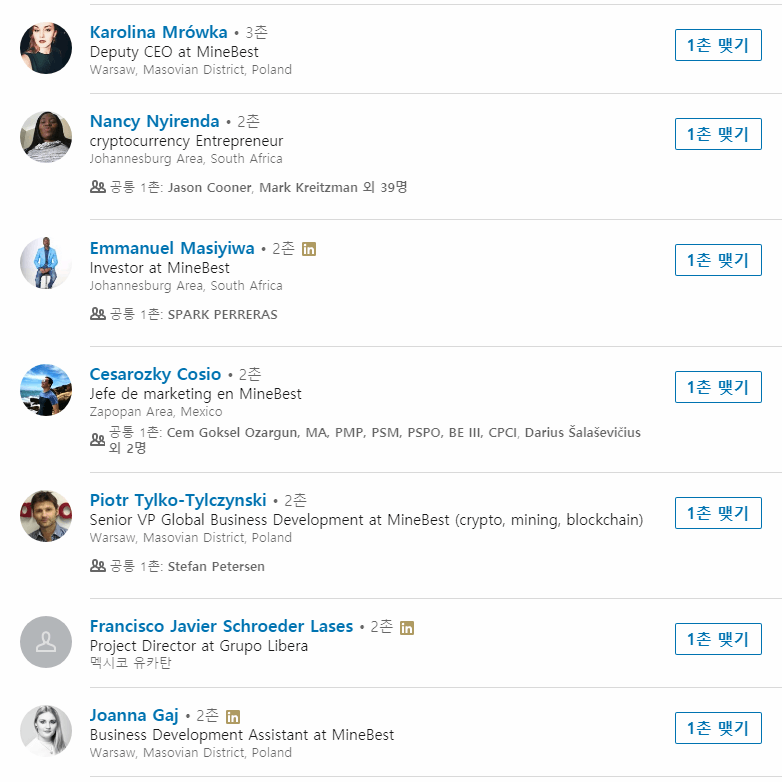Image resolution: width=782 pixels, height=782 pixels.
Task: Click LinkedIn badge icon next to Joanna Gaj
Action: [233, 717]
